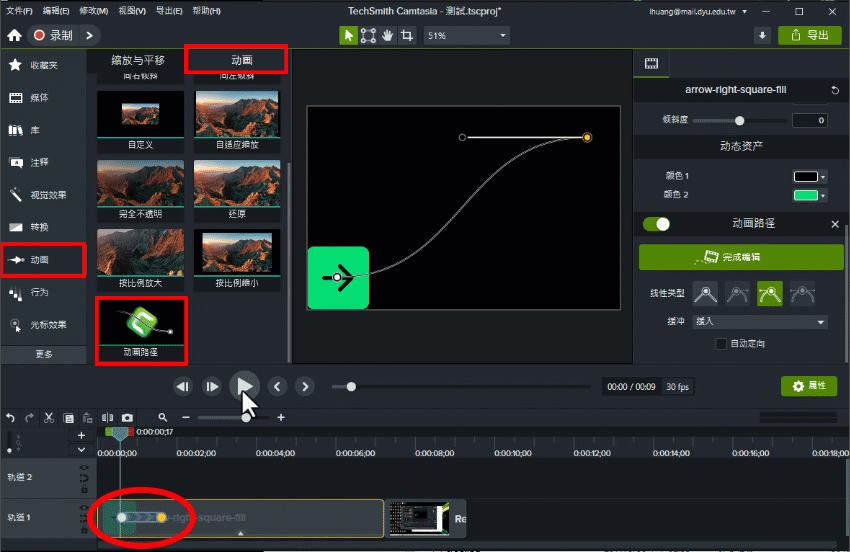Open the 30 fps frame rate setting
850x552 pixels.
(x=678, y=387)
